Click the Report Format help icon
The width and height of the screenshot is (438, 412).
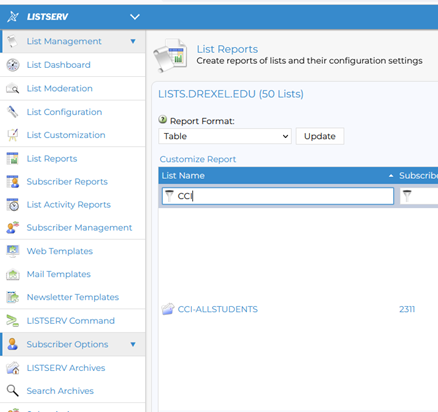[163, 119]
